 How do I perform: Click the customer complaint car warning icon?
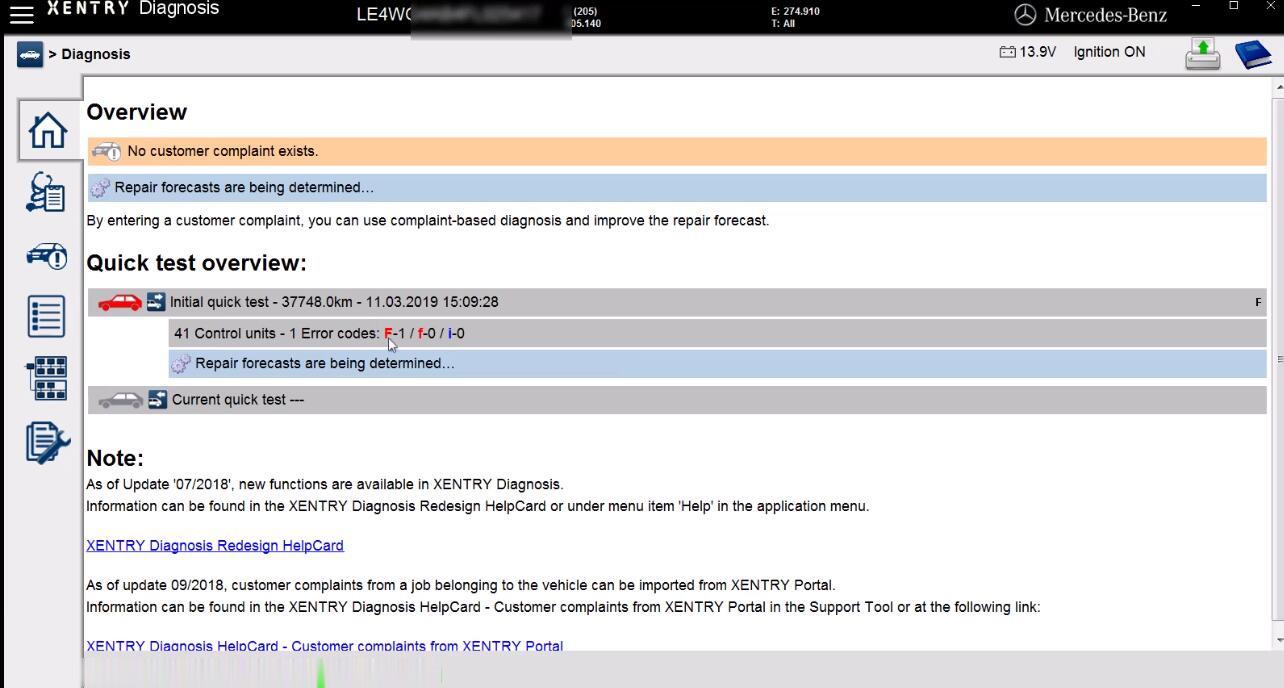tap(107, 151)
